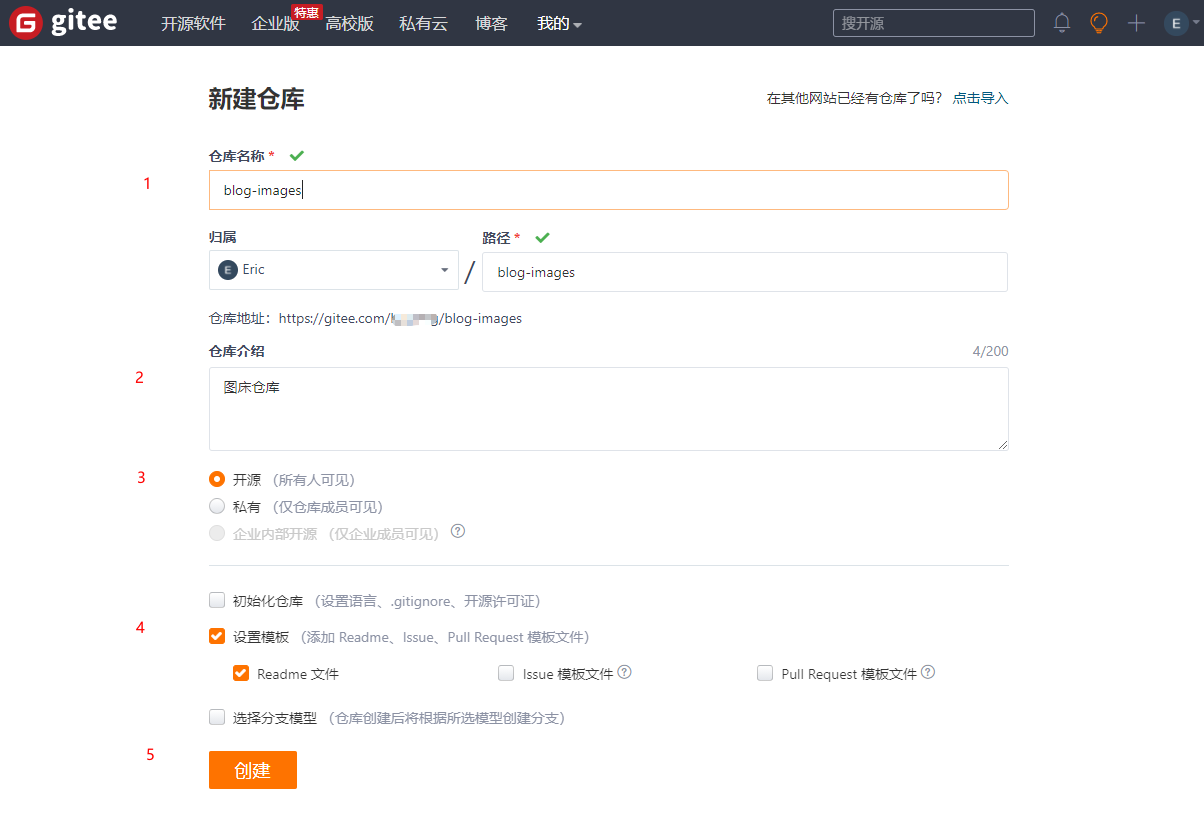Expand the 归属 owner dropdown

coord(334,270)
